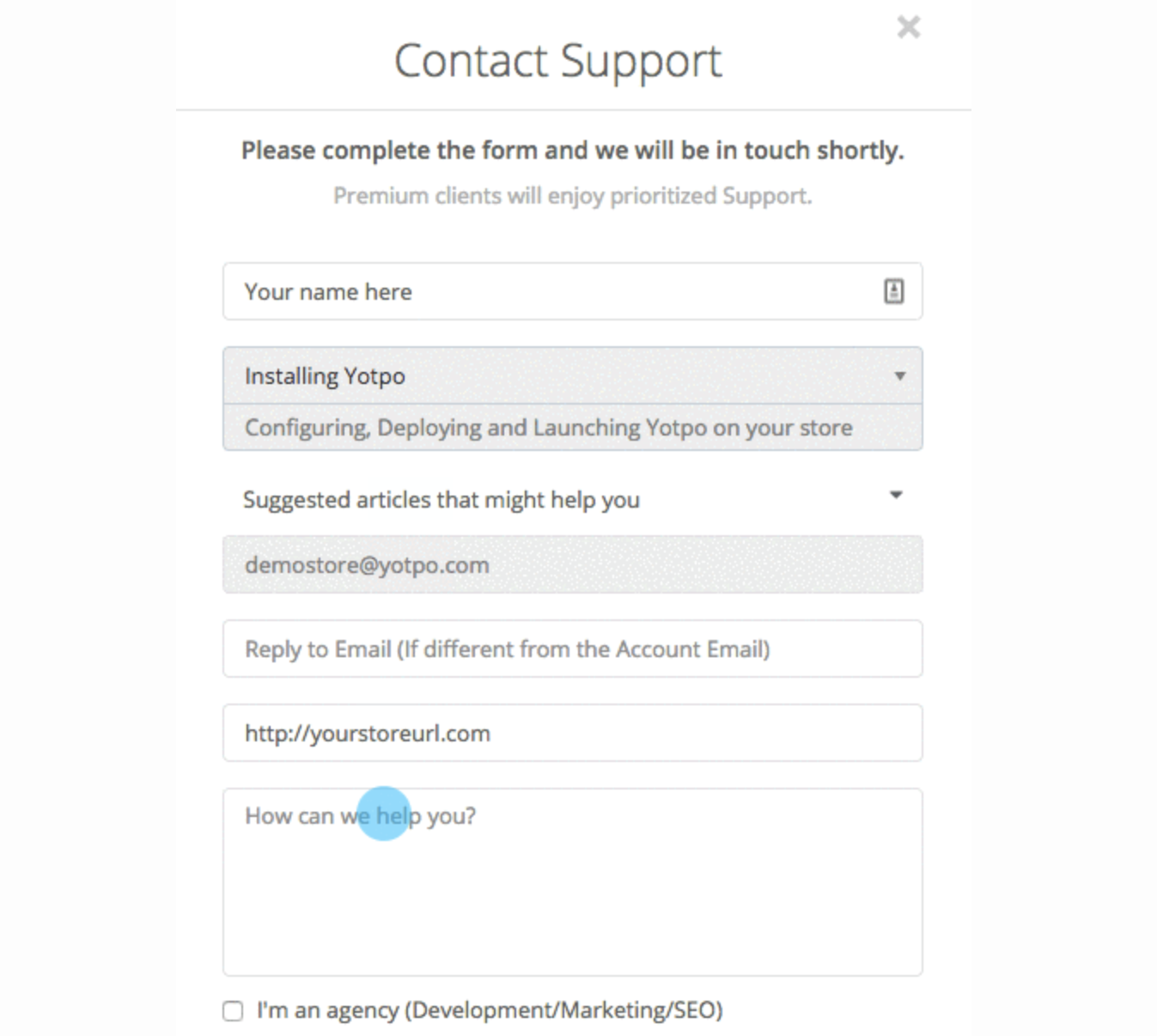Click the contact card autofill icon

point(893,291)
